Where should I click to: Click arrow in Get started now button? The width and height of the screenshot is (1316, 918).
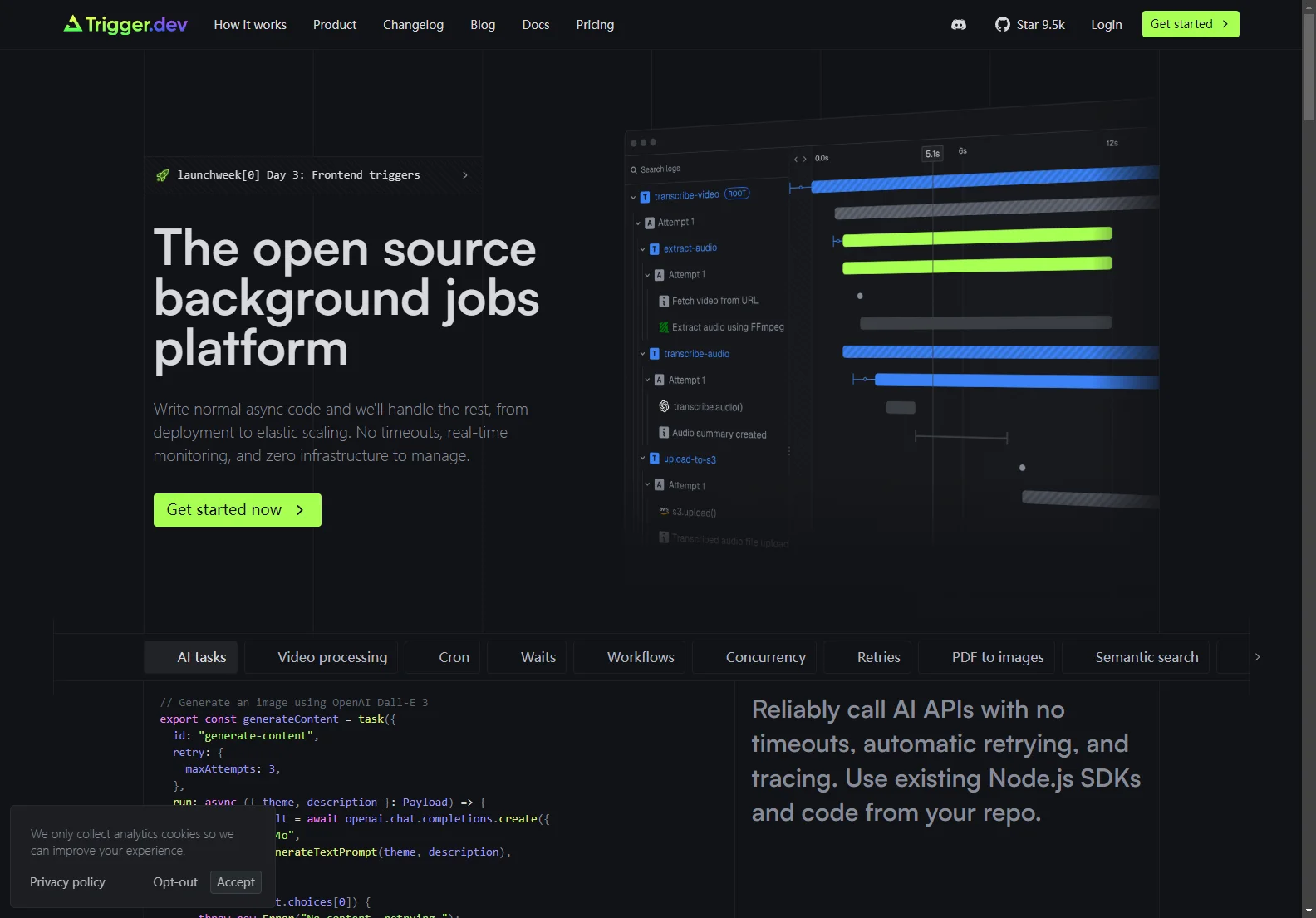tap(301, 510)
